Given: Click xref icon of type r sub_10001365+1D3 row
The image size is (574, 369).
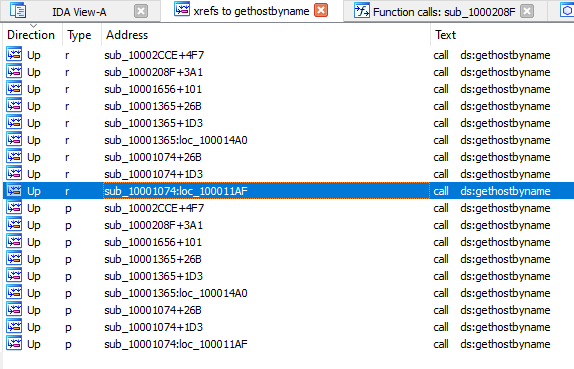Looking at the screenshot, I should [x=14, y=122].
